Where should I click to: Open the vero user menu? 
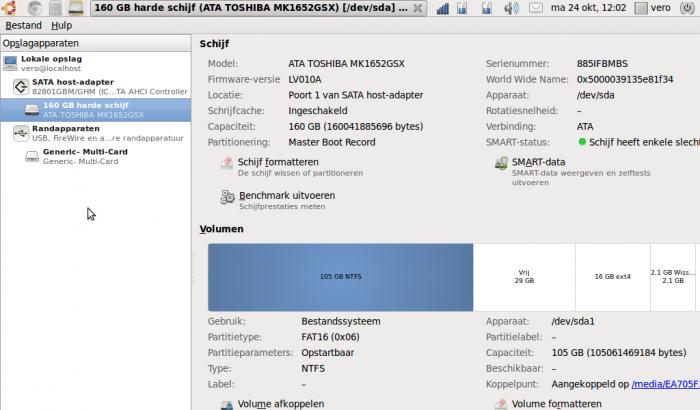[653, 8]
